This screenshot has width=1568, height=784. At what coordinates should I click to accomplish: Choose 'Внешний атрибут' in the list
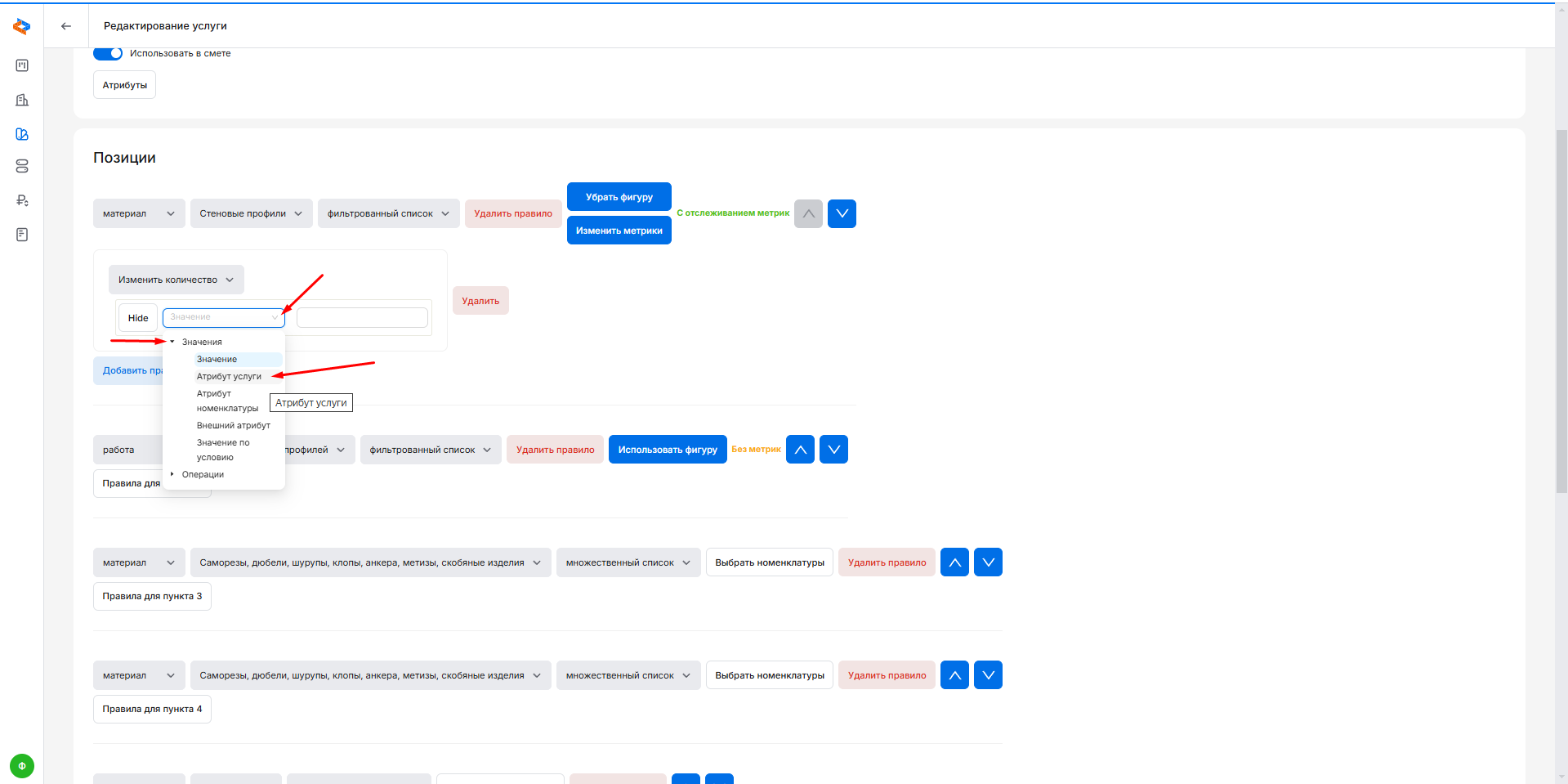(233, 425)
